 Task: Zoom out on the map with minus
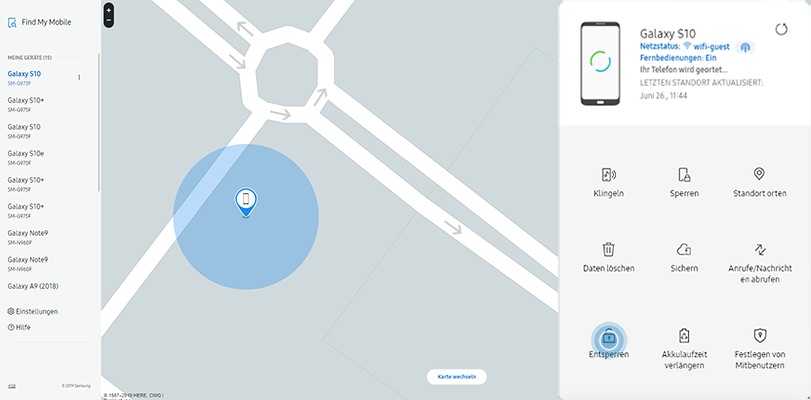pyautogui.click(x=109, y=21)
